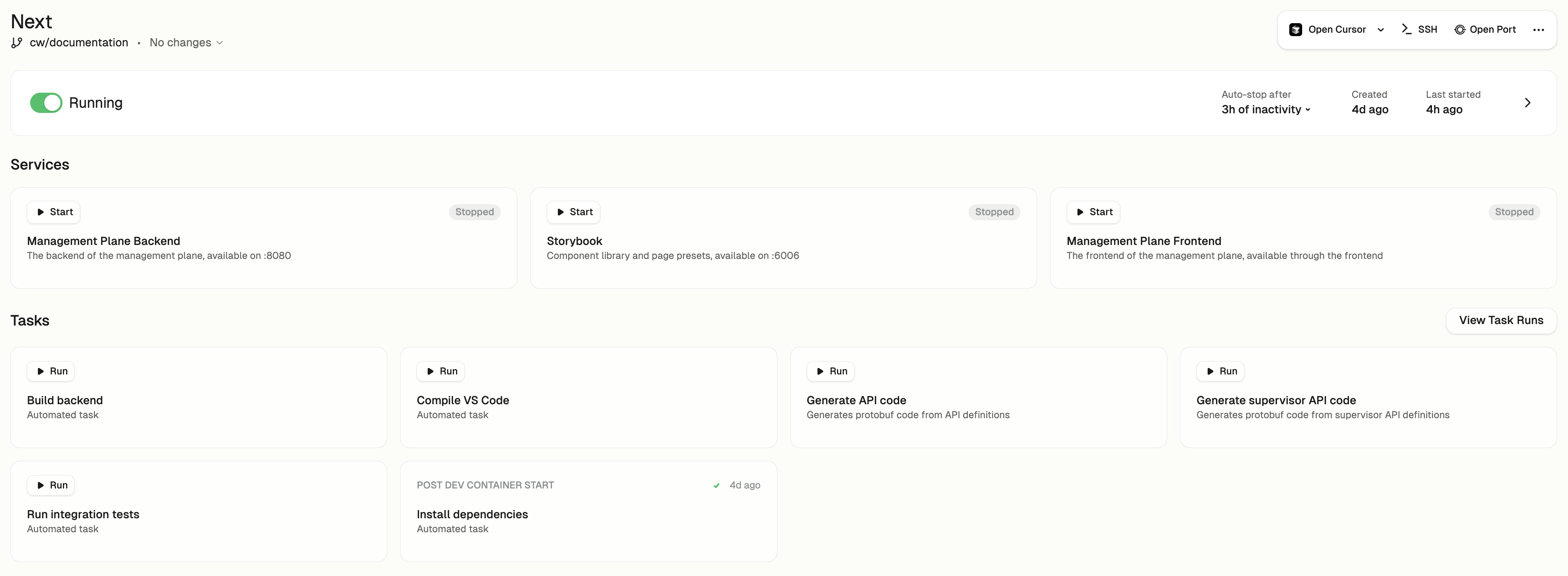Expand the Open Cursor editor chevron

point(1380,30)
